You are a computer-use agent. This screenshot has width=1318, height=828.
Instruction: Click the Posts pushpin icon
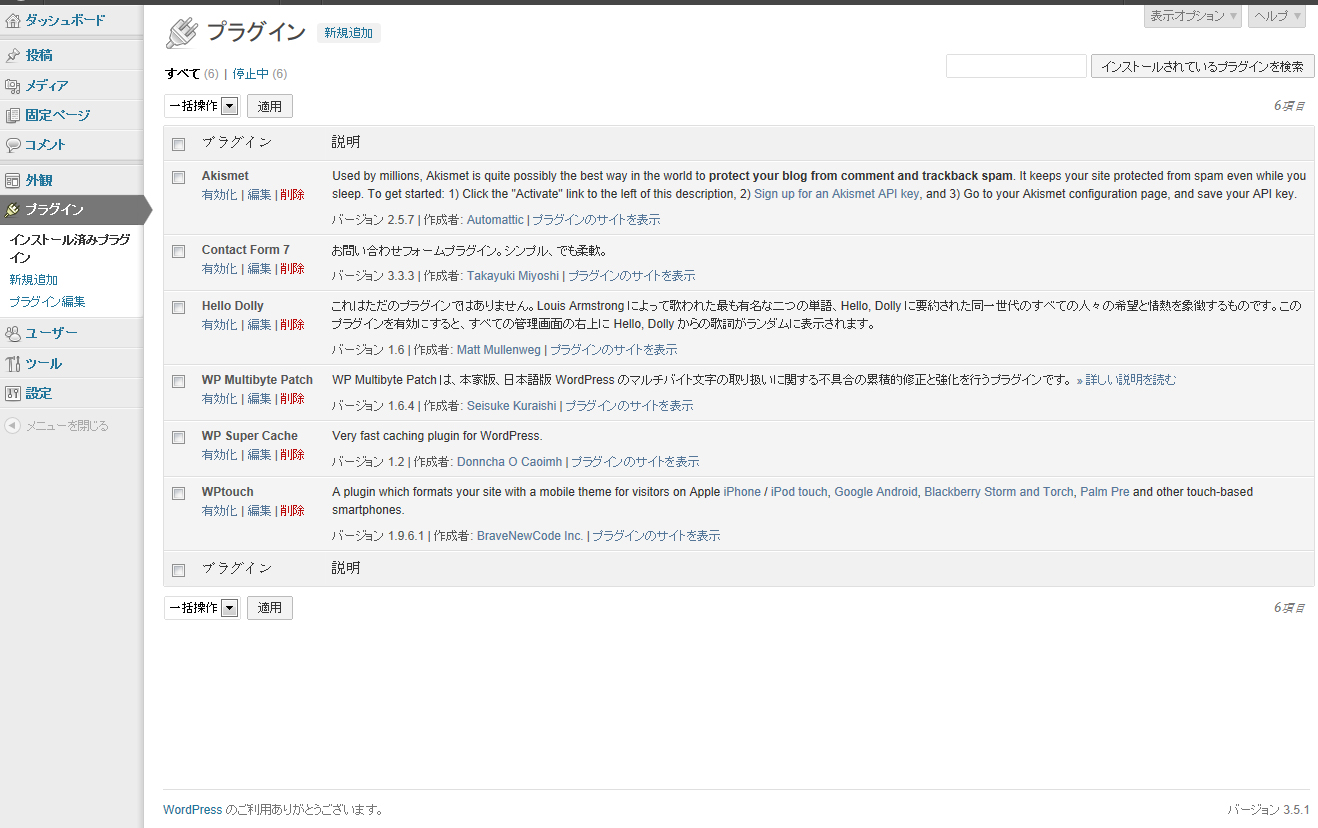click(13, 55)
